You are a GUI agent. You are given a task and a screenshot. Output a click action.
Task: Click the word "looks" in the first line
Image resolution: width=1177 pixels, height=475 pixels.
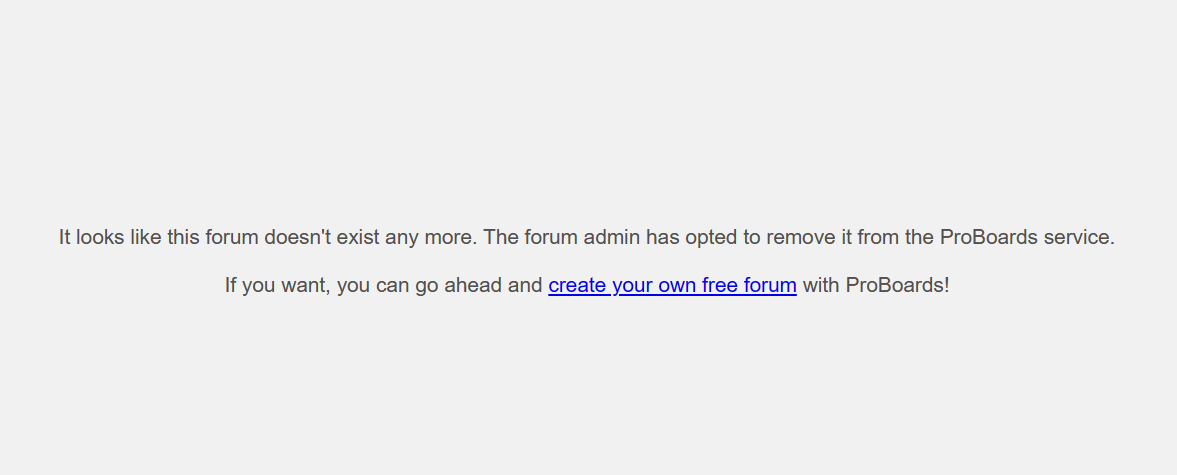point(98,237)
